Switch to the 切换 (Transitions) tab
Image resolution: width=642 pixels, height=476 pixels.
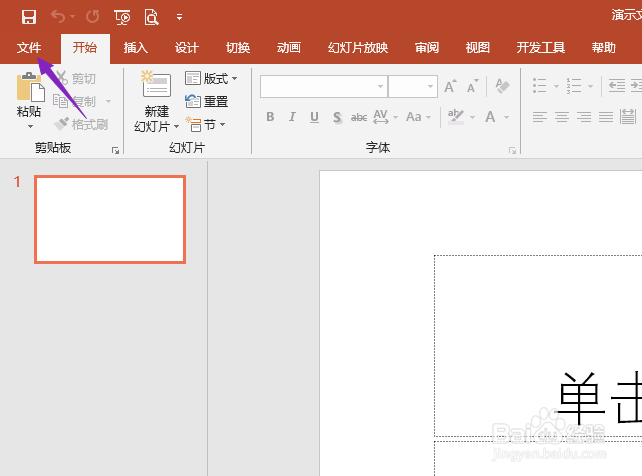(238, 48)
